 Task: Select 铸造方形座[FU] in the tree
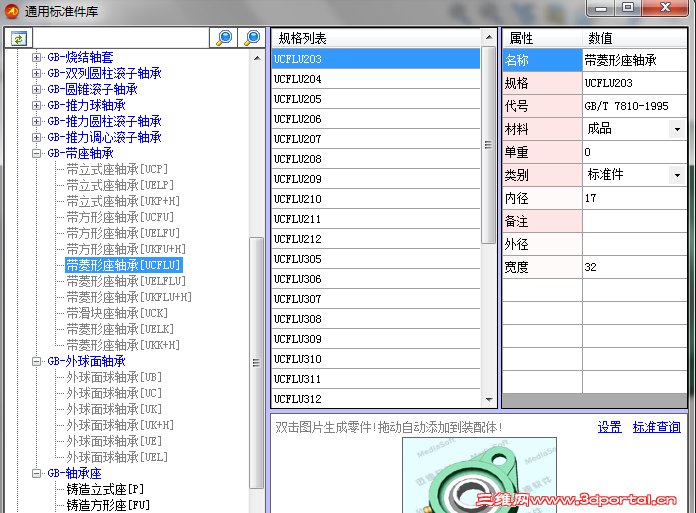(x=108, y=505)
